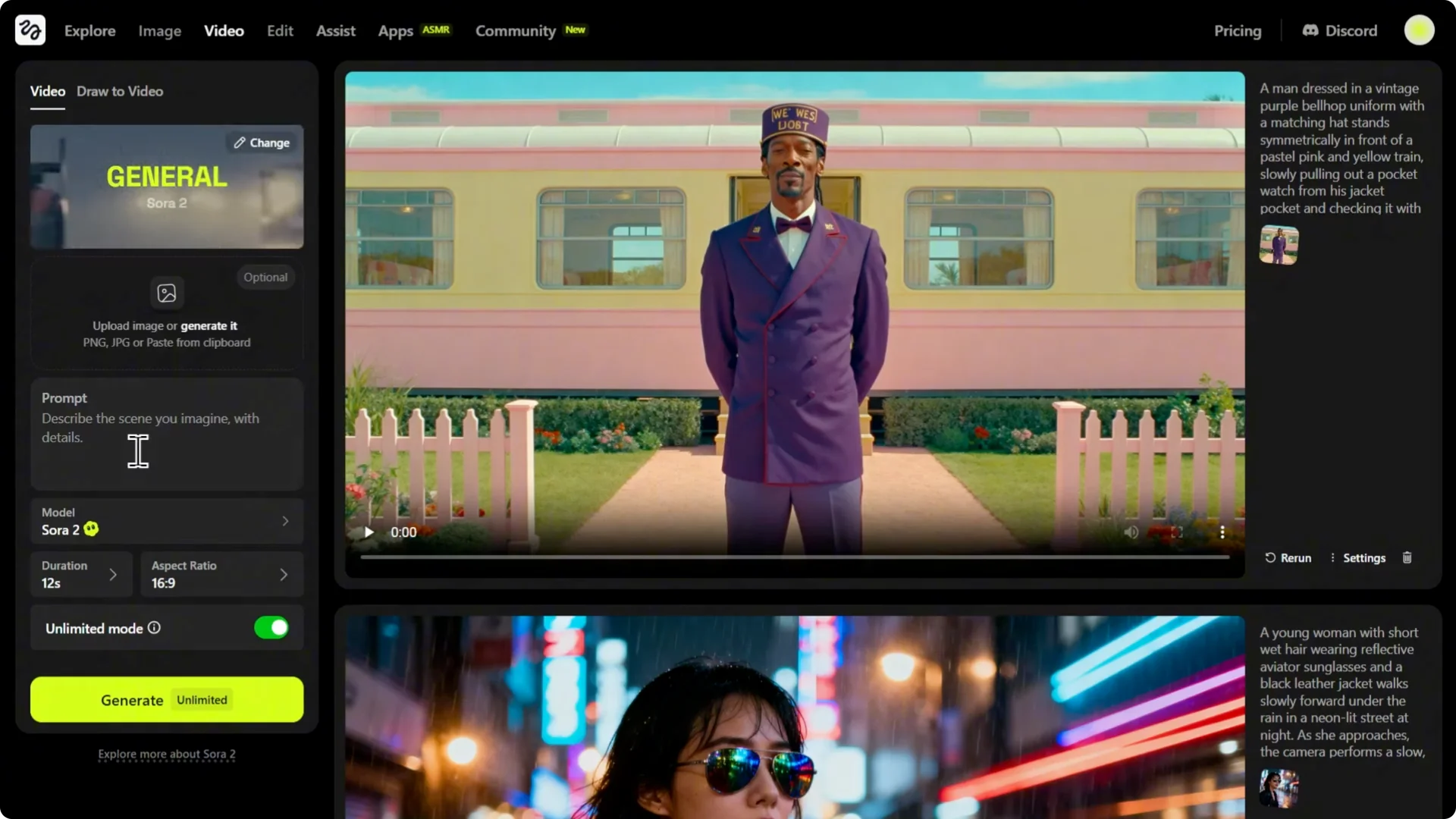Play the bellhop video
Image resolution: width=1456 pixels, height=819 pixels.
click(x=369, y=532)
